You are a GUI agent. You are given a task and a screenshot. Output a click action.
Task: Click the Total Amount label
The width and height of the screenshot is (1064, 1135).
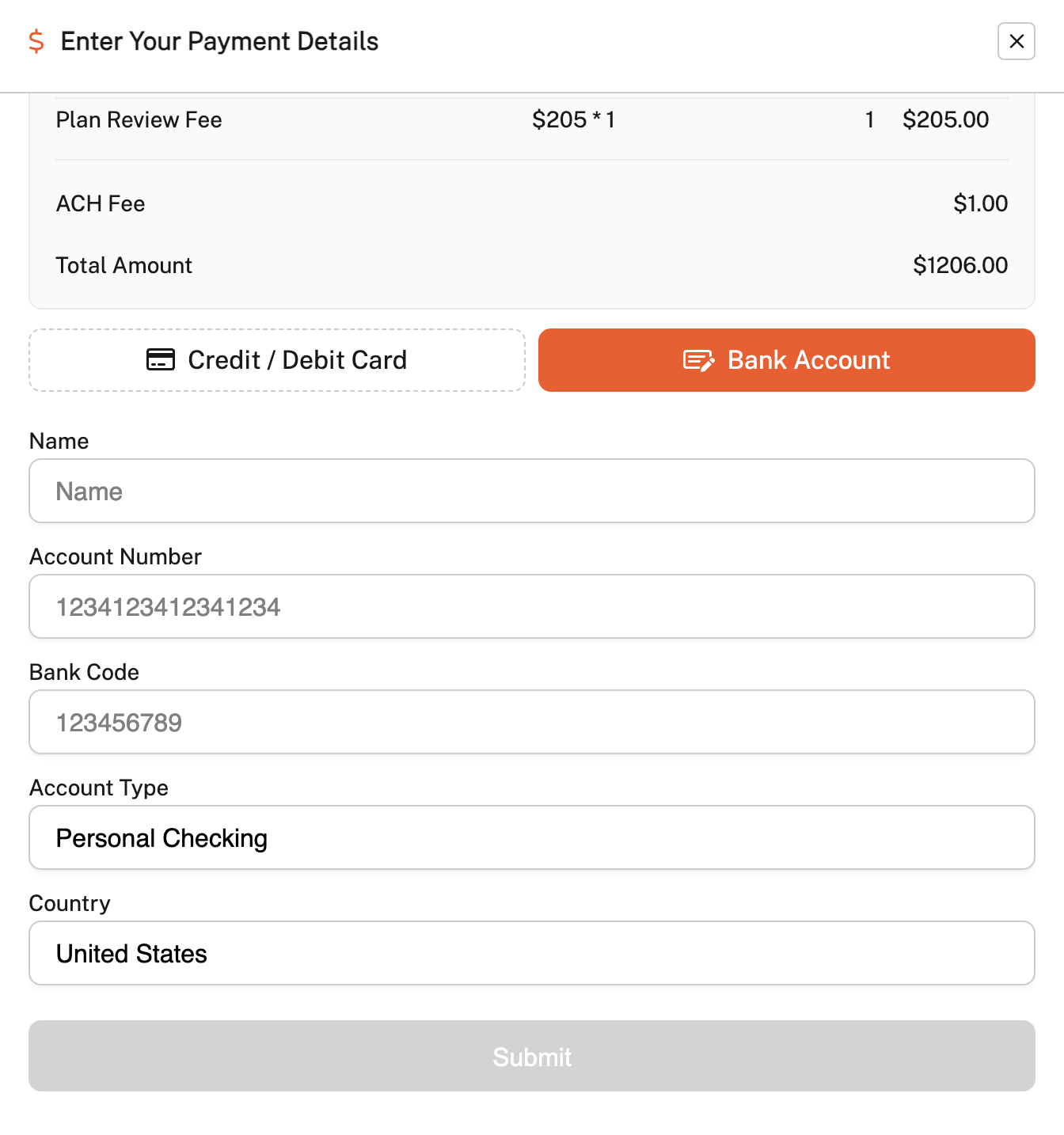(124, 265)
